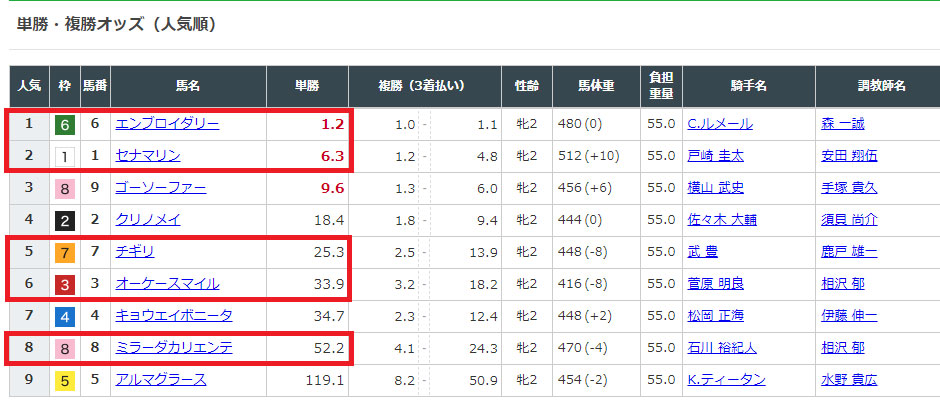This screenshot has width=940, height=410.
Task: Open trainer 森 一誠 page
Action: (842, 124)
